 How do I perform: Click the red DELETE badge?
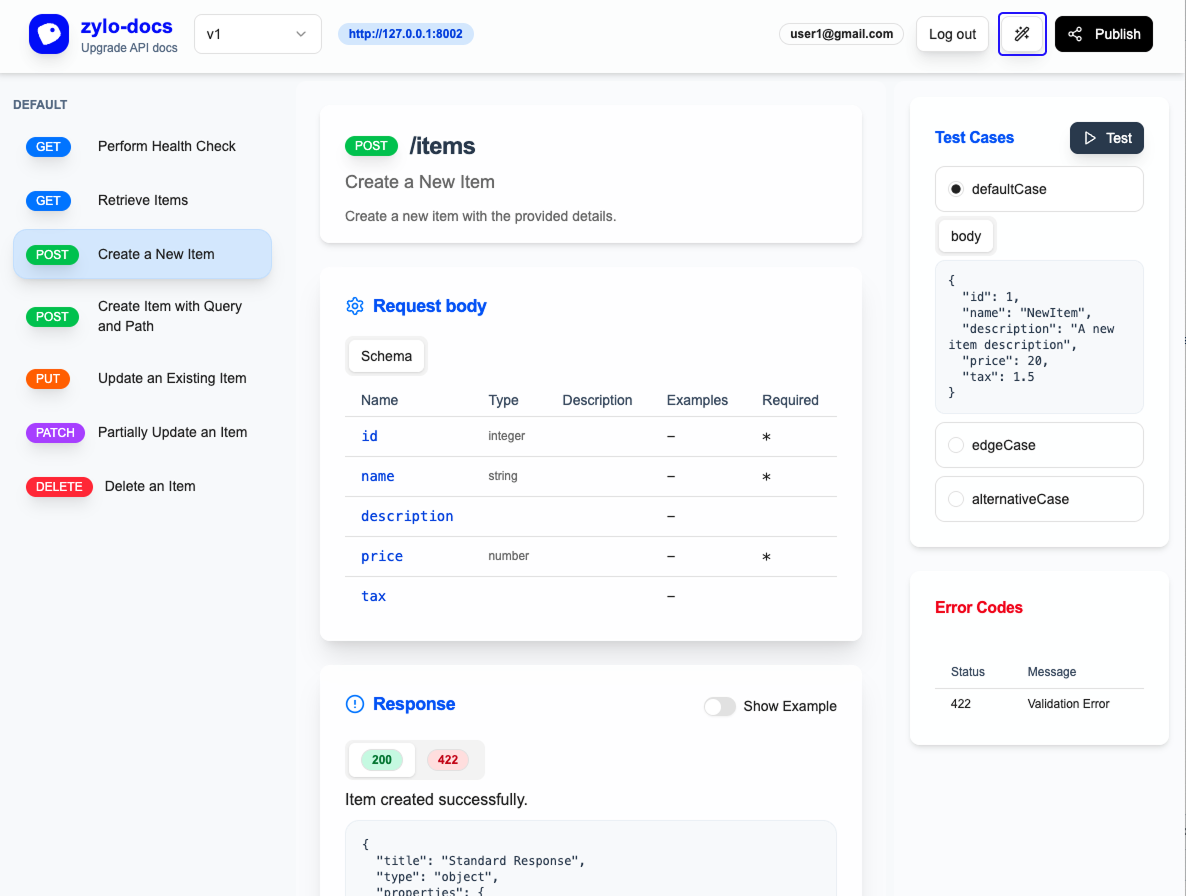click(59, 486)
